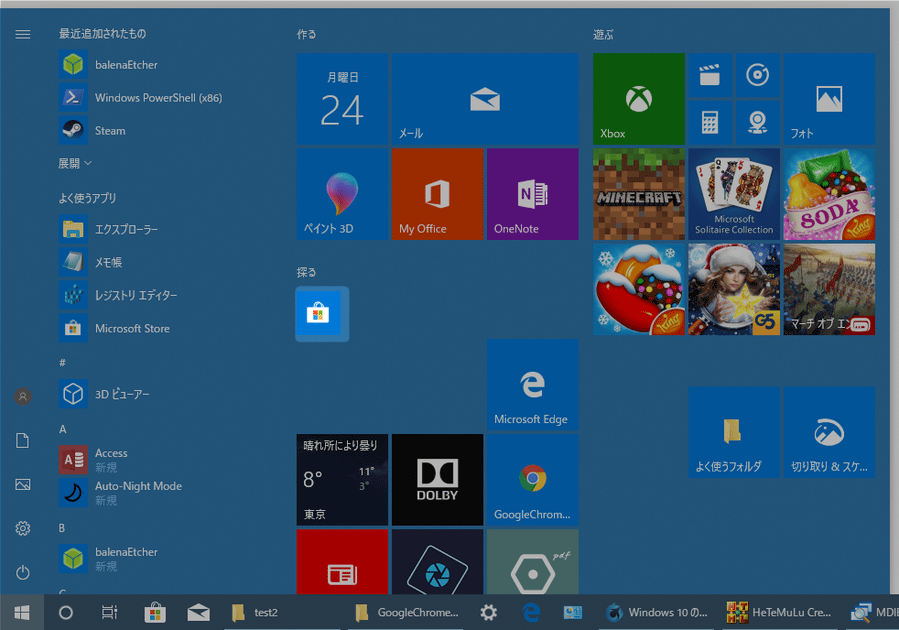Open the user account icon in sidebar
This screenshot has height=630, width=899.
point(23,396)
